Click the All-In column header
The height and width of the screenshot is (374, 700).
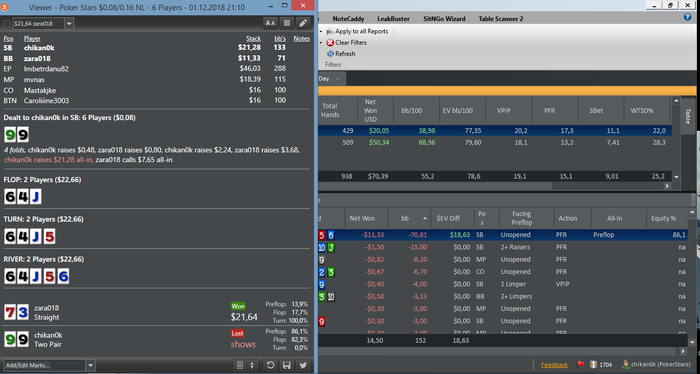pyautogui.click(x=614, y=218)
